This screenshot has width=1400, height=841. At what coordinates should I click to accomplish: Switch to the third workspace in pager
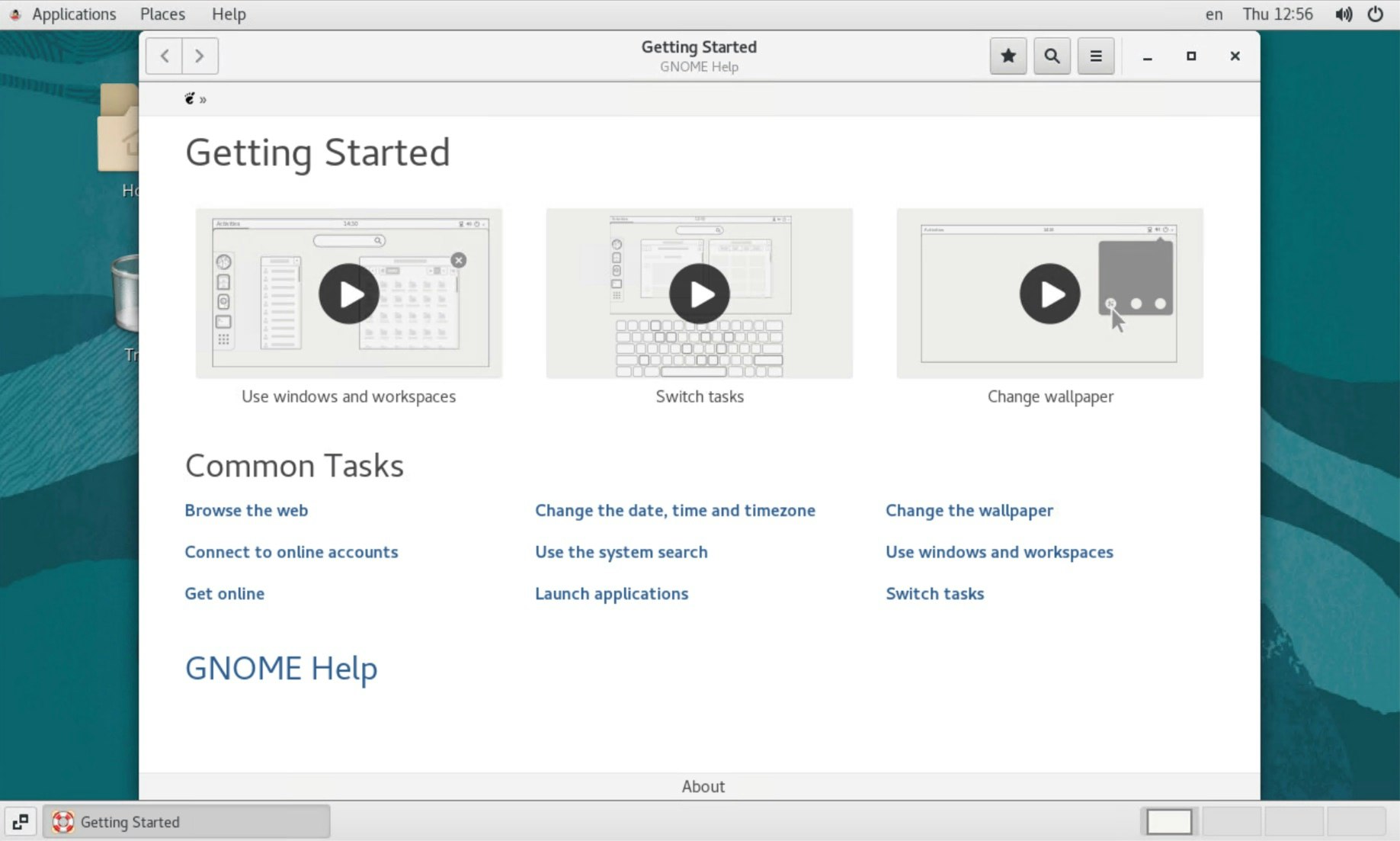tap(1294, 822)
